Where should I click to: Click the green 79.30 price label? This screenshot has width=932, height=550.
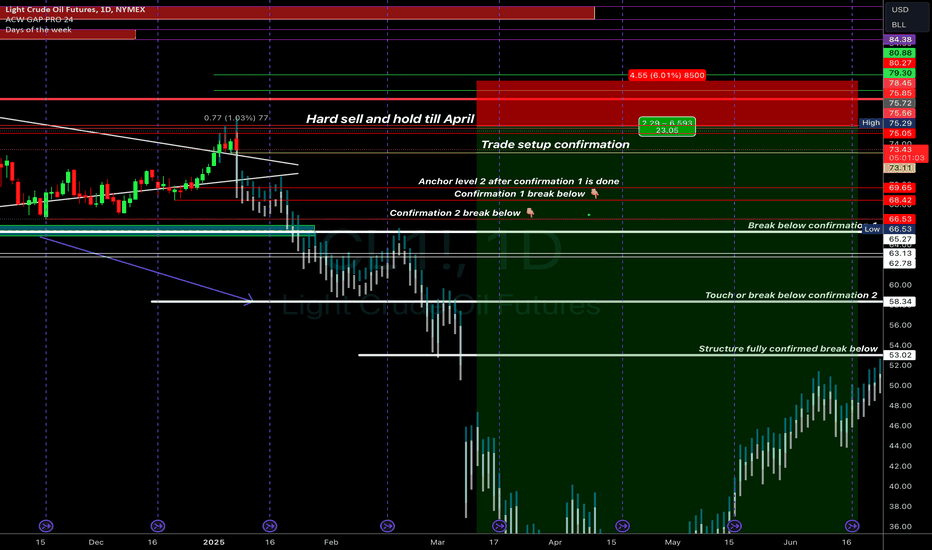(900, 73)
